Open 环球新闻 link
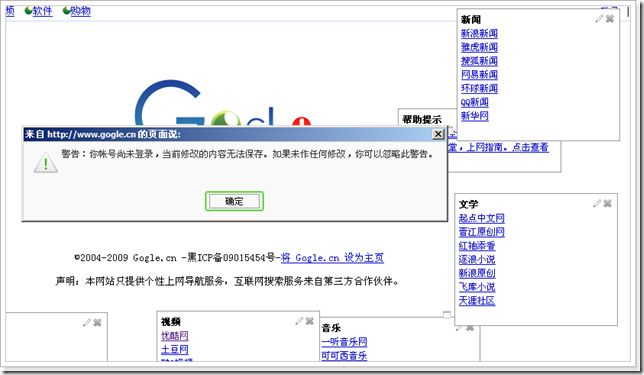The image size is (644, 375). (479, 88)
